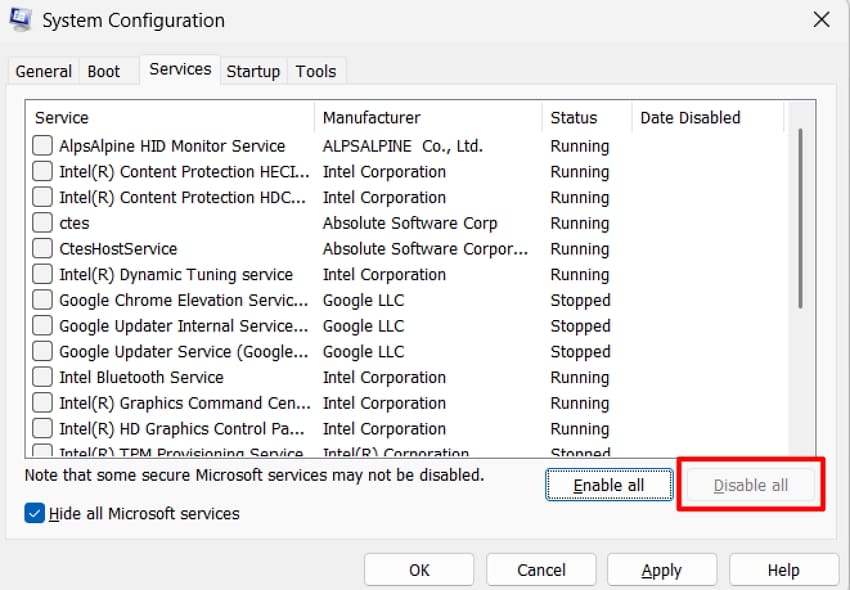Open the Boot tab

tap(102, 71)
